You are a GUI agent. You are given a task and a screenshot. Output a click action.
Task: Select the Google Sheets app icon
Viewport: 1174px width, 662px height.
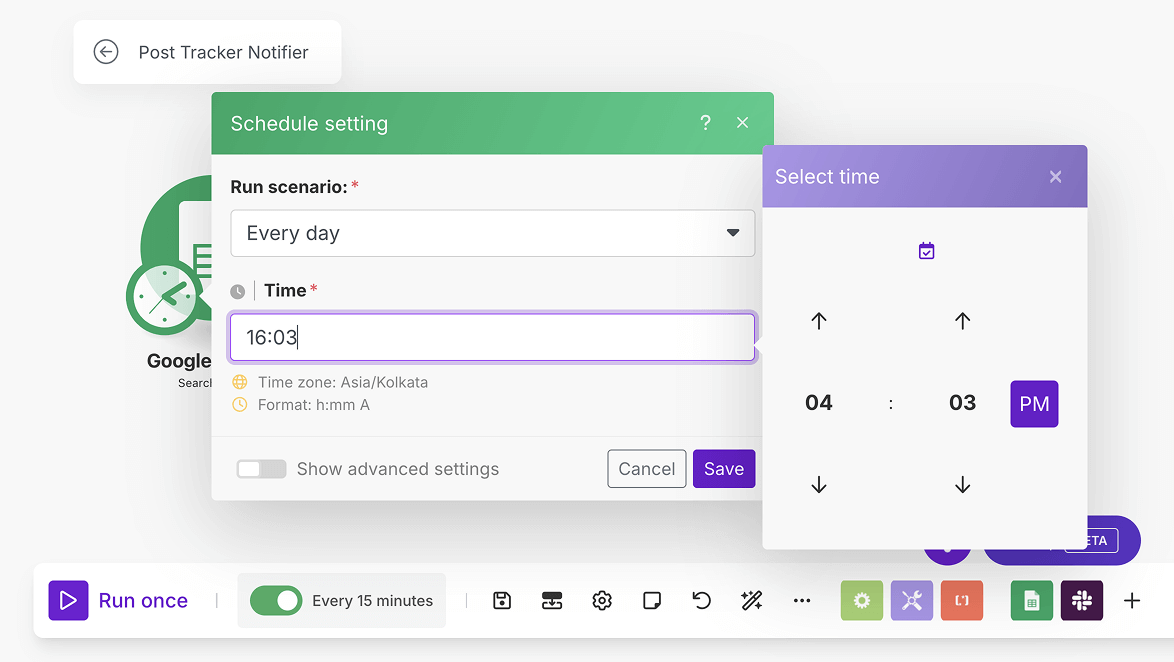[x=1032, y=600]
